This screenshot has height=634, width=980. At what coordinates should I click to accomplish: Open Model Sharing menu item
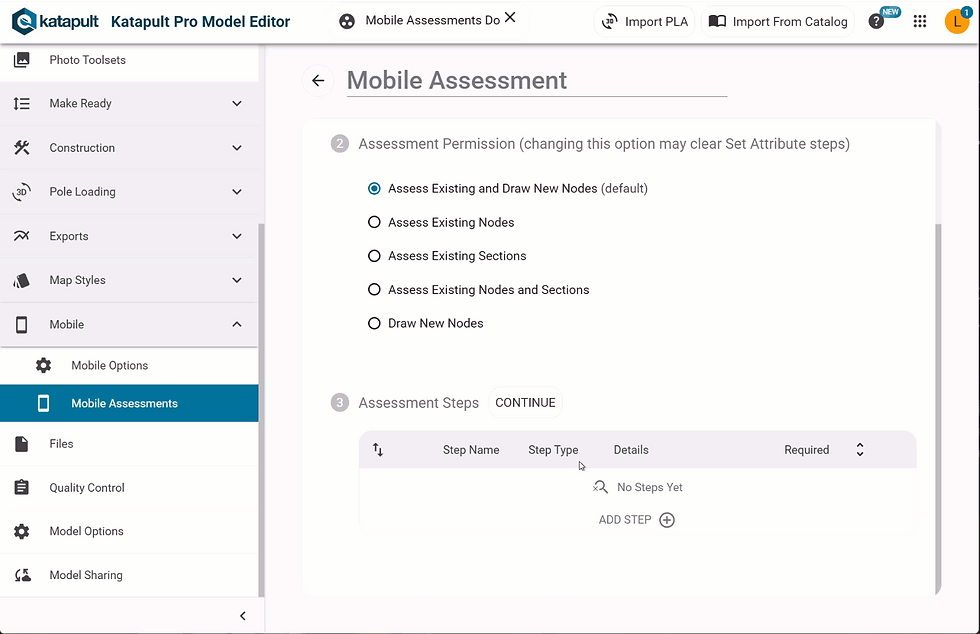pyautogui.click(x=129, y=575)
